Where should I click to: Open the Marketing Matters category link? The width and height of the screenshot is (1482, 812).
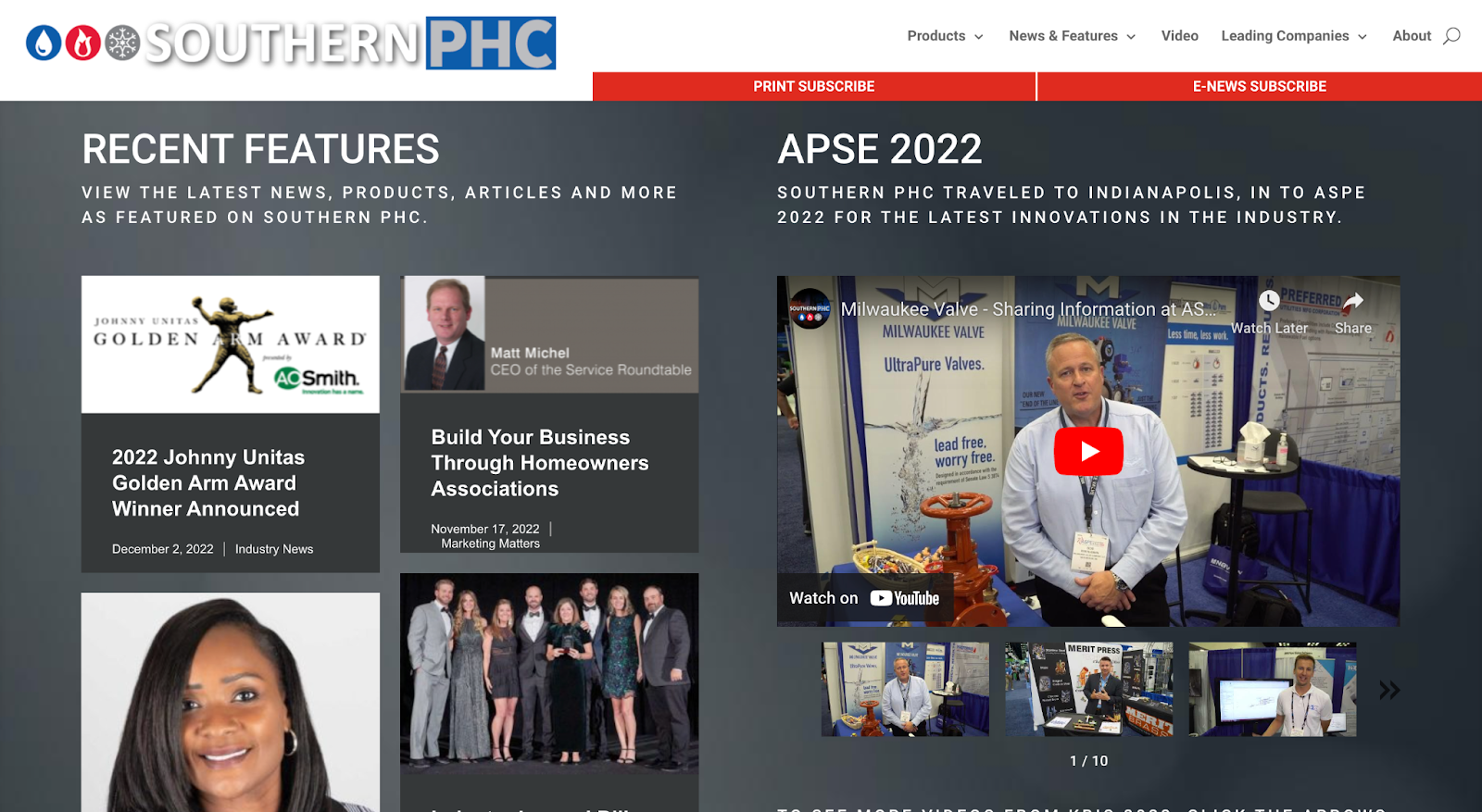click(490, 543)
